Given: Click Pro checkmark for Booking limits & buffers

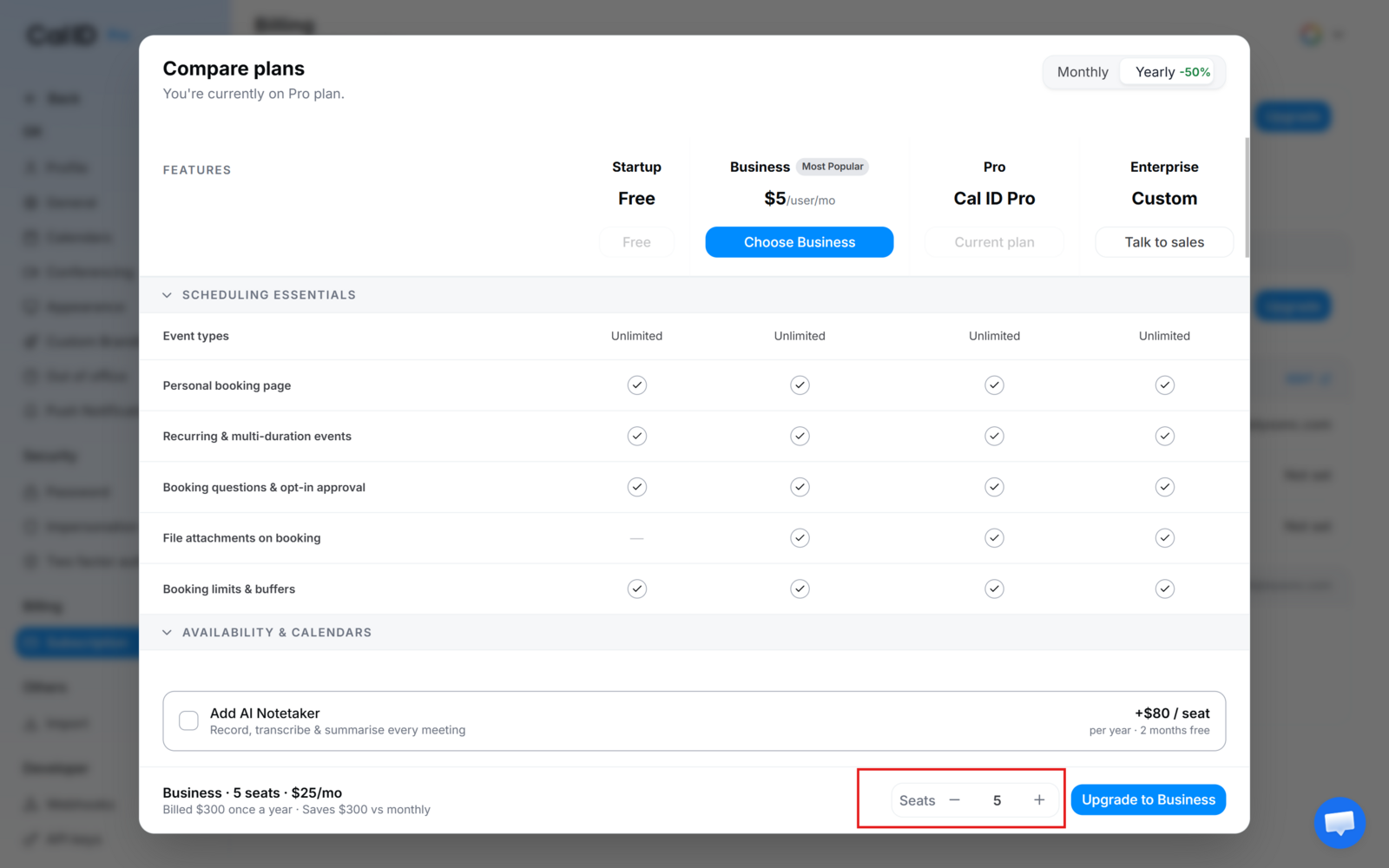Looking at the screenshot, I should 994,589.
